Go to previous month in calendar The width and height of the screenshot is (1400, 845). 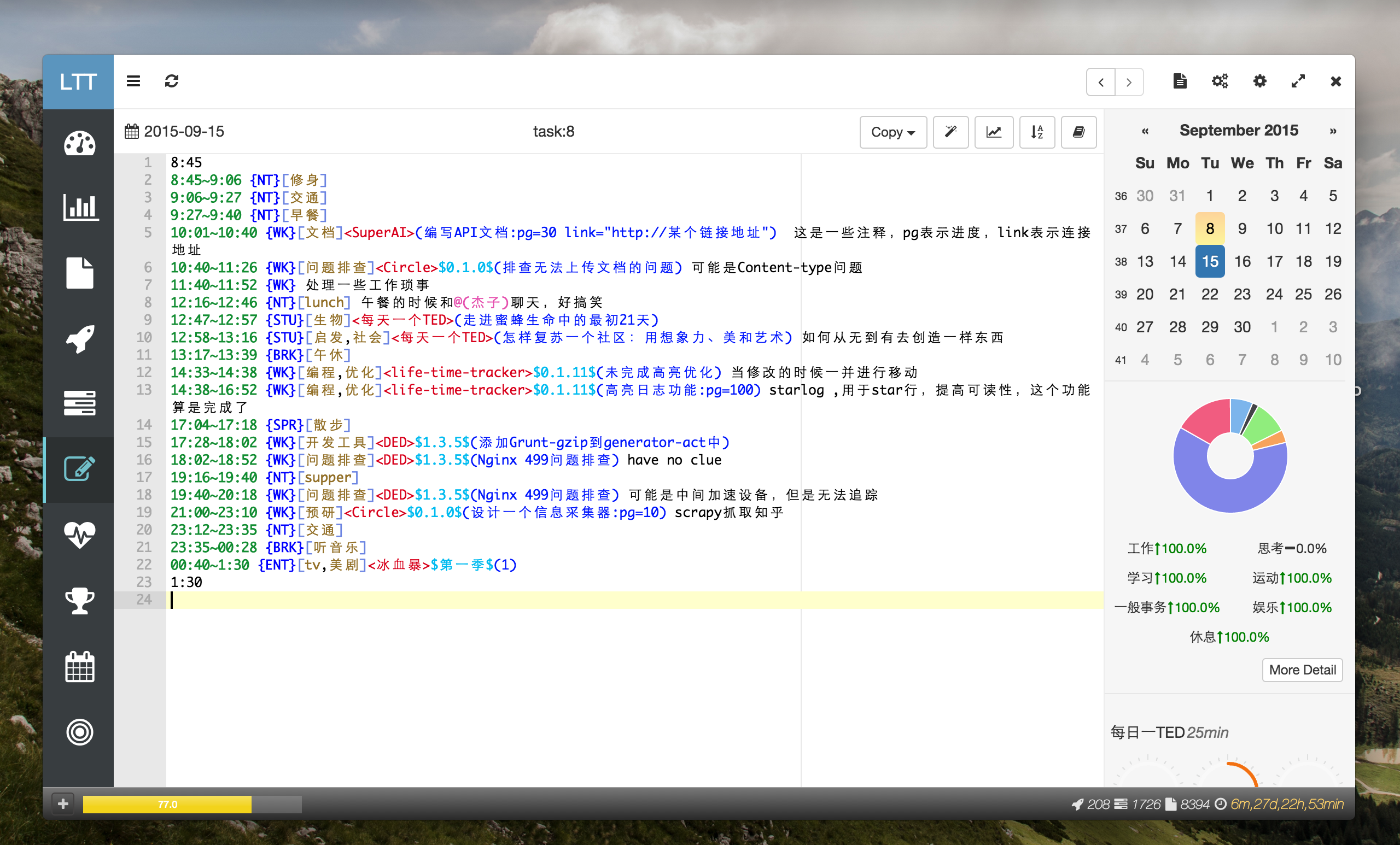point(1145,131)
